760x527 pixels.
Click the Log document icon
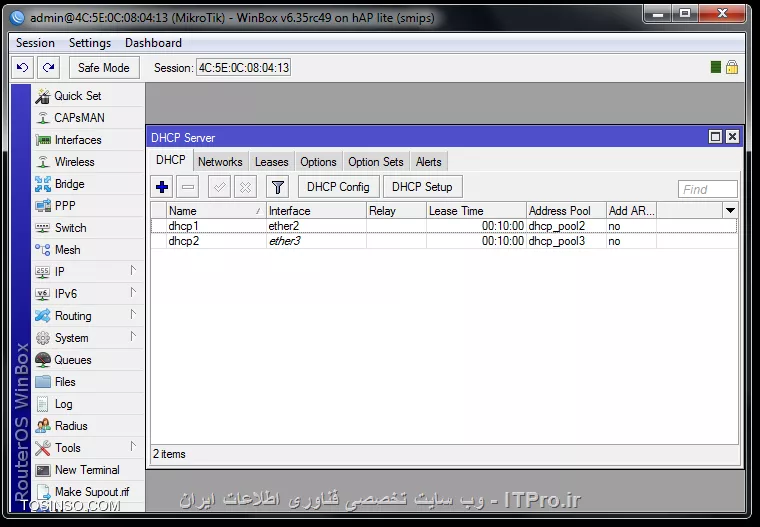(x=43, y=404)
